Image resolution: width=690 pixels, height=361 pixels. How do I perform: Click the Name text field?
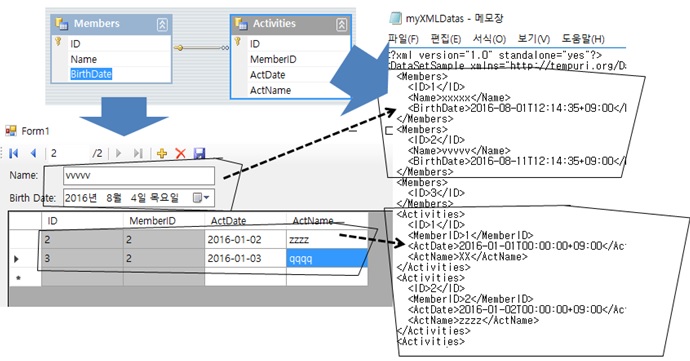[139, 176]
